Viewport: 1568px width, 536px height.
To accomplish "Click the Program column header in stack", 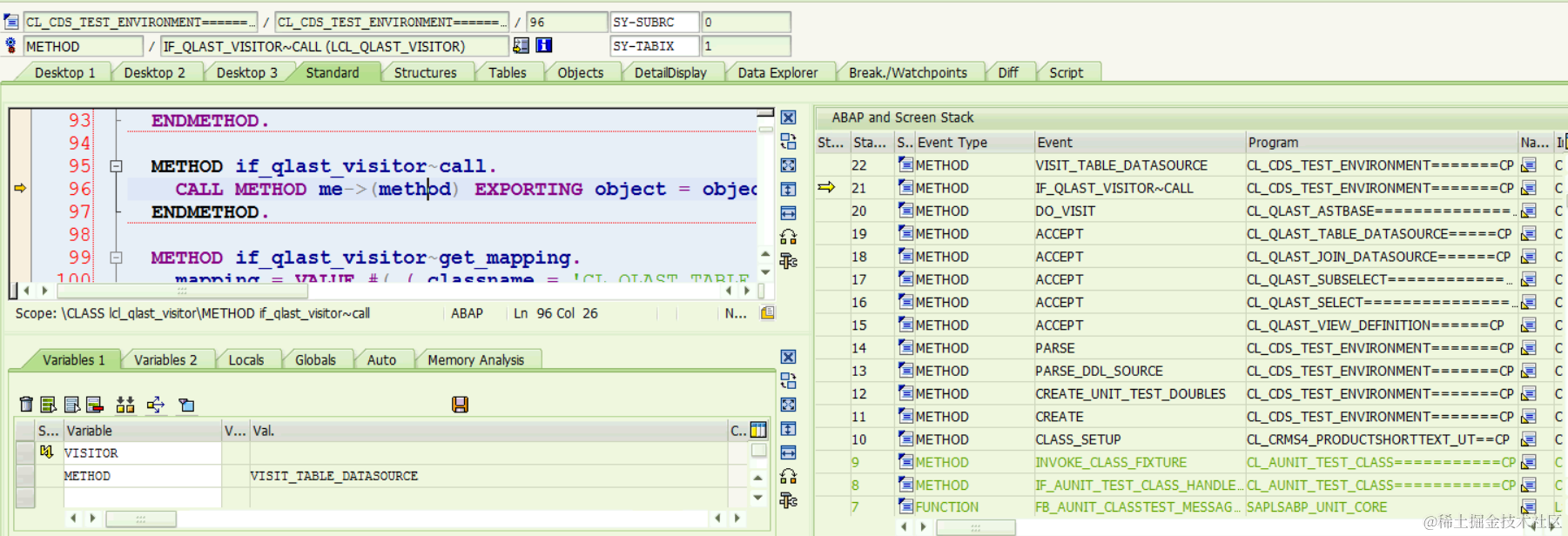I will click(x=1381, y=142).
